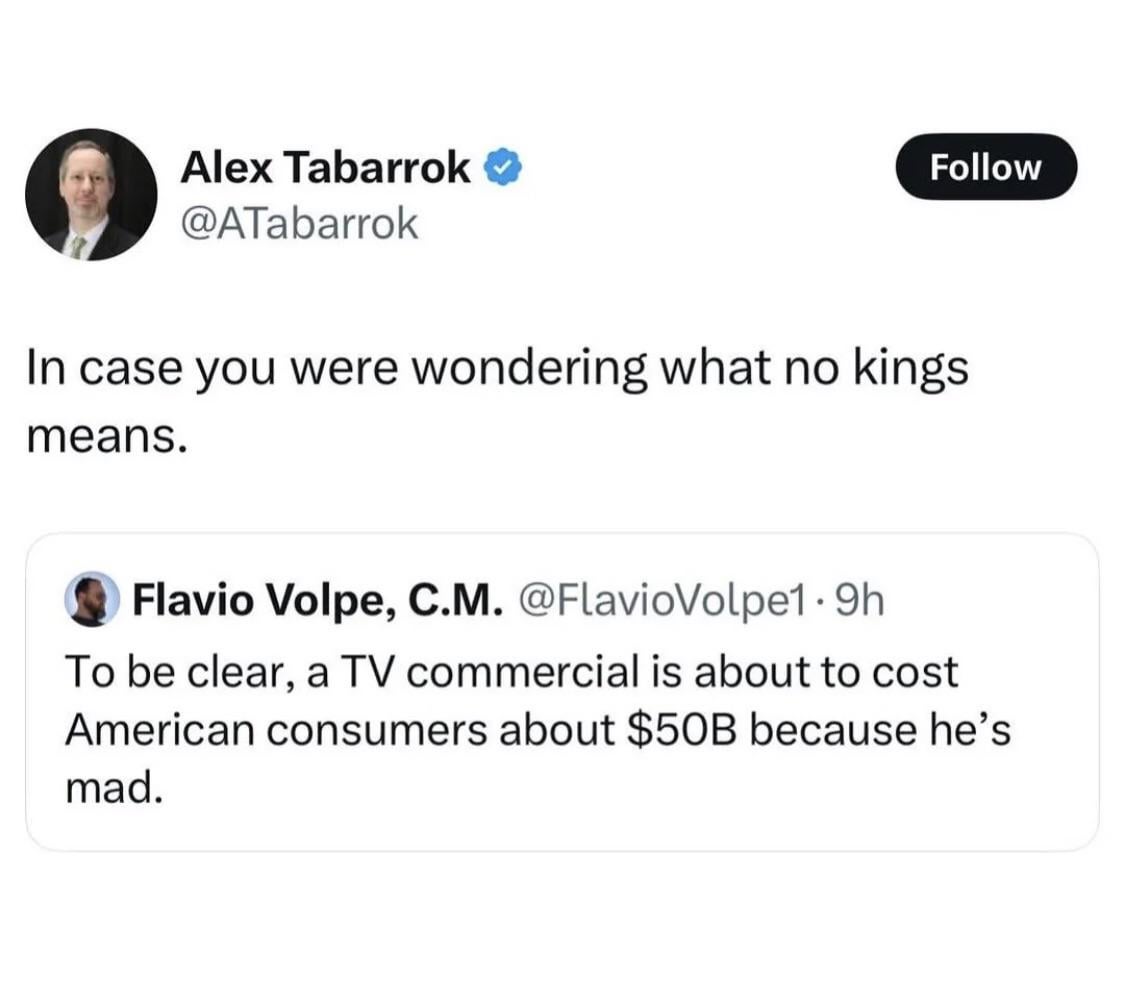The image size is (1125, 984).
Task: Click the word "means." in main tweet
Action: pyautogui.click(x=106, y=437)
